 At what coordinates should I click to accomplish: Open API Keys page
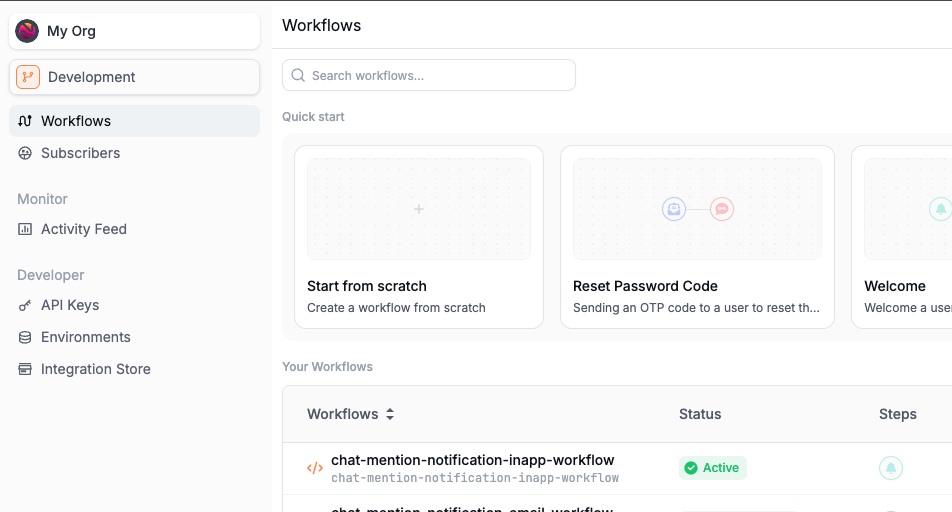pos(135,305)
